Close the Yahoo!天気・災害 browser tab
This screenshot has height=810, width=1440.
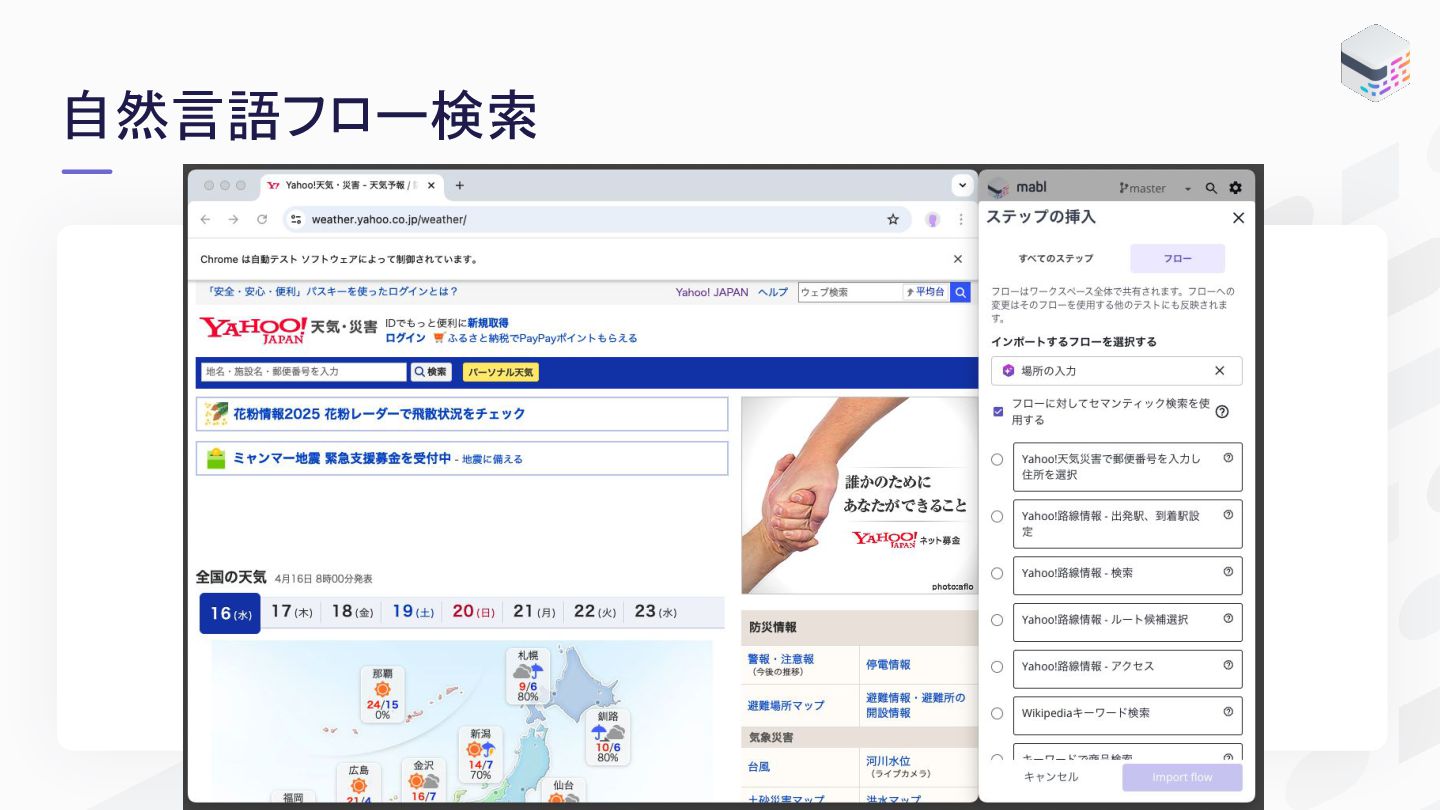pyautogui.click(x=431, y=185)
